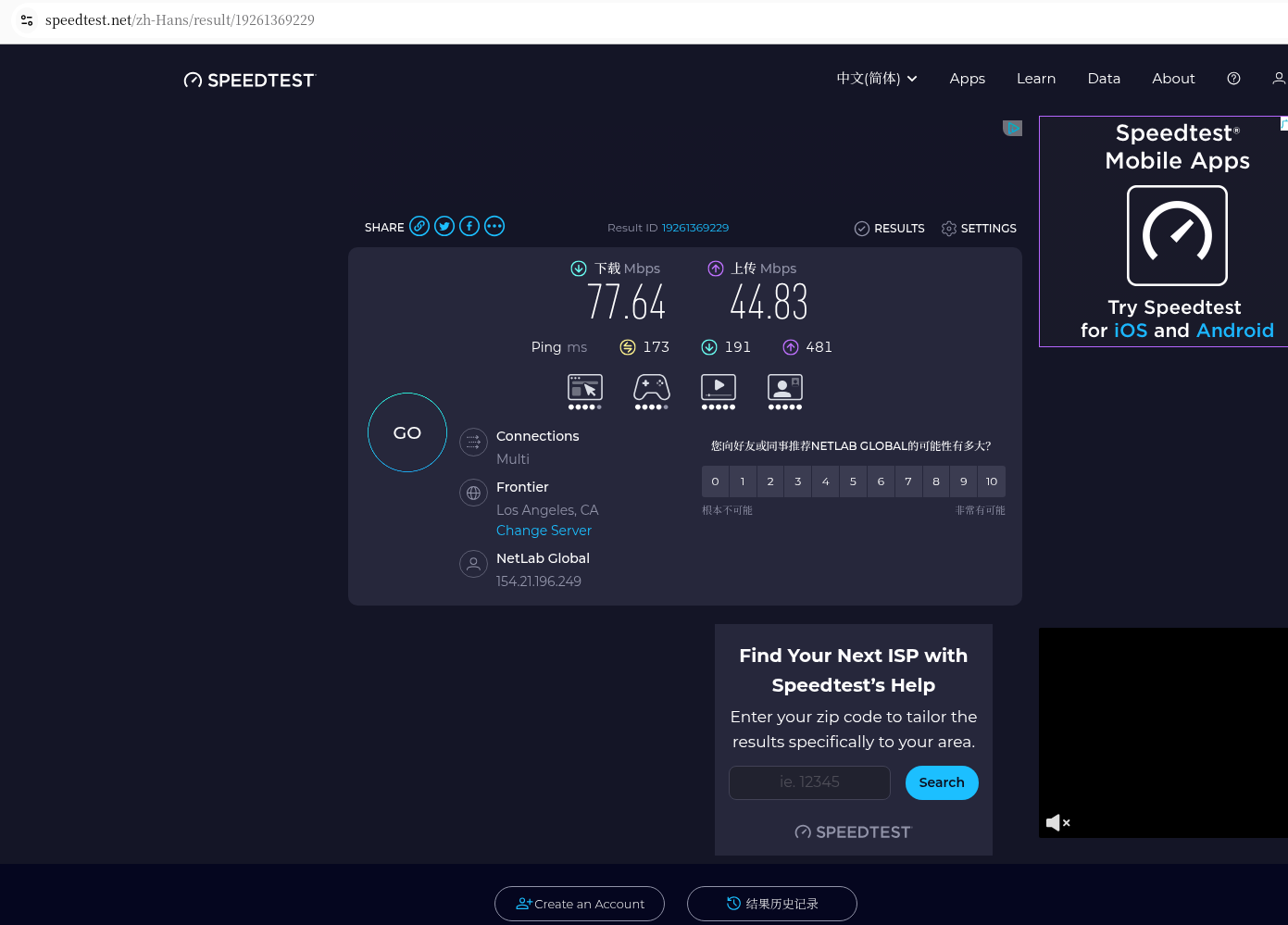Rate recommendation score 5
Viewport: 1288px width, 925px height.
coord(853,481)
